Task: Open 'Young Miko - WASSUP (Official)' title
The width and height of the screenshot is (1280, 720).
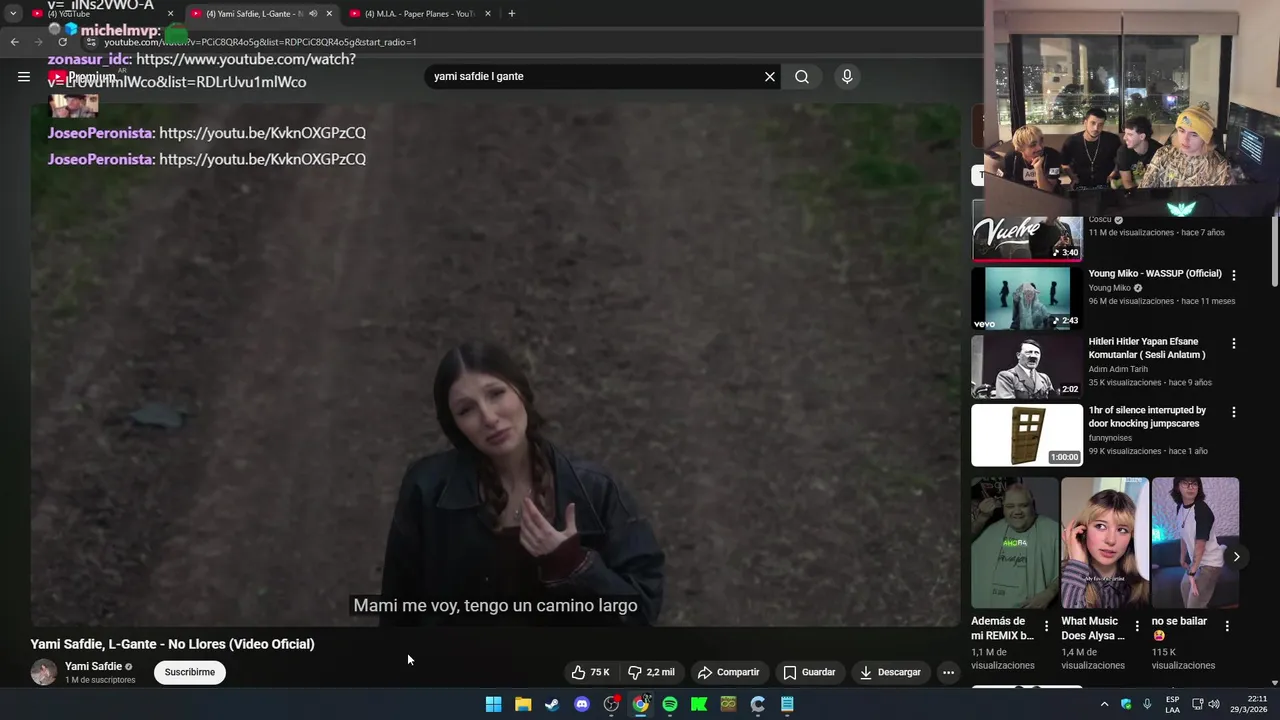Action: (x=1155, y=273)
